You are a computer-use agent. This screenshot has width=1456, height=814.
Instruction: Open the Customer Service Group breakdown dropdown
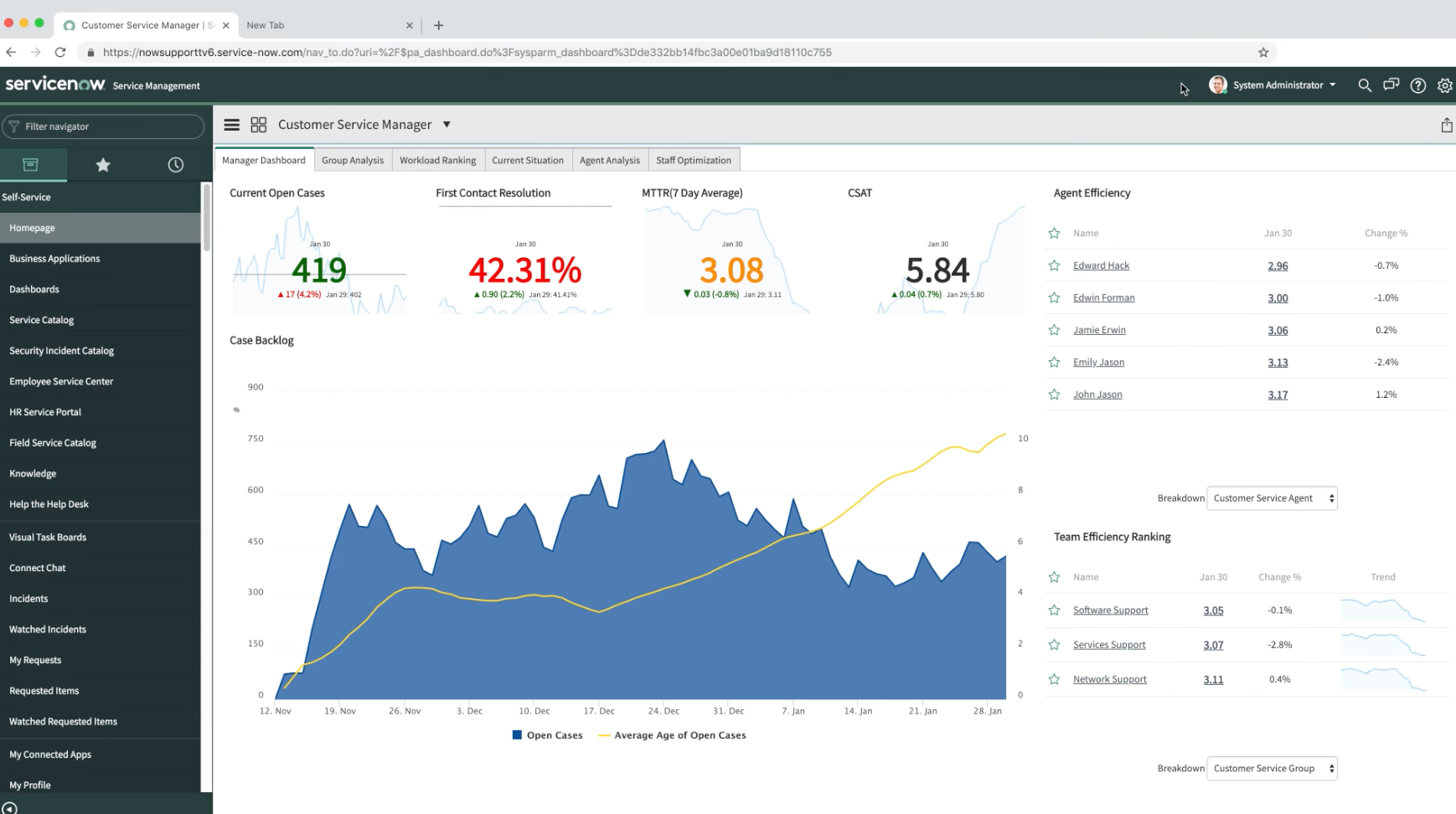click(x=1271, y=769)
